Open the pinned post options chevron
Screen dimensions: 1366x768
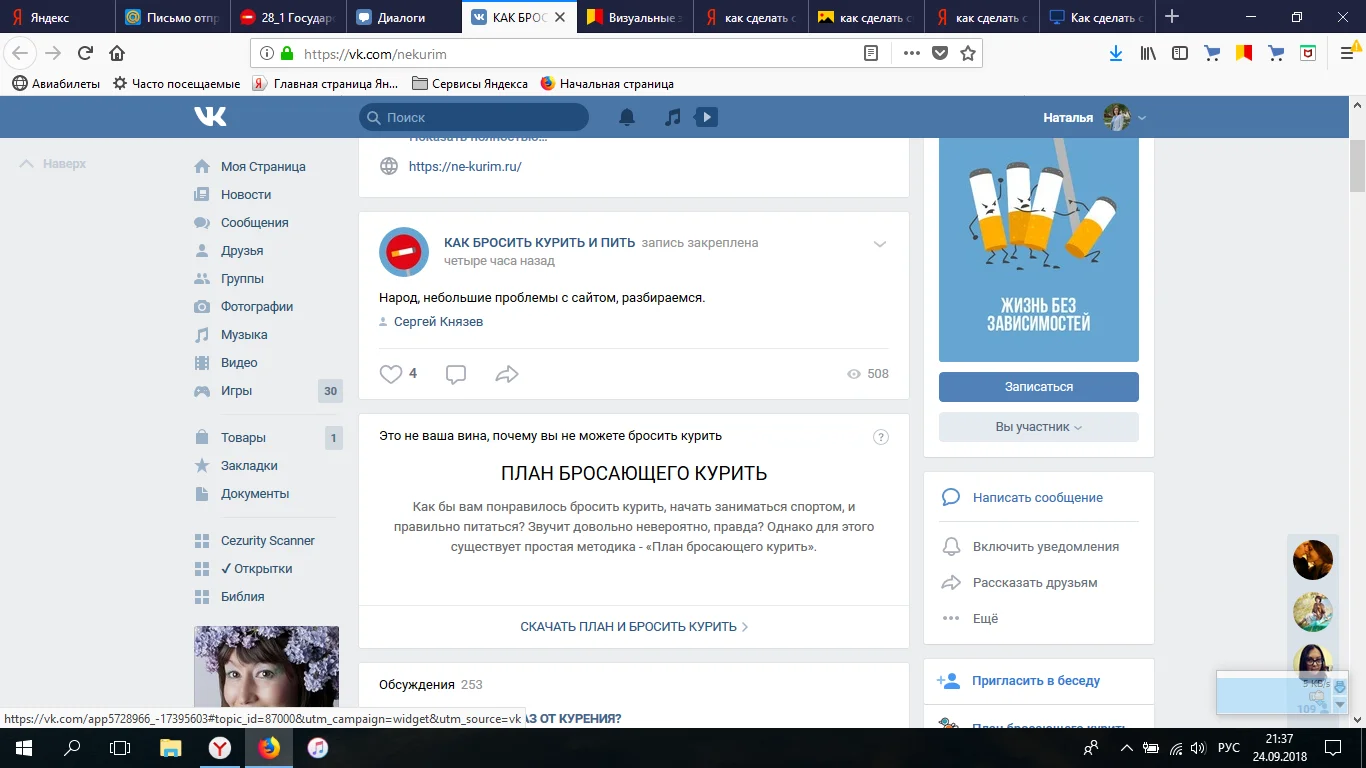click(880, 244)
